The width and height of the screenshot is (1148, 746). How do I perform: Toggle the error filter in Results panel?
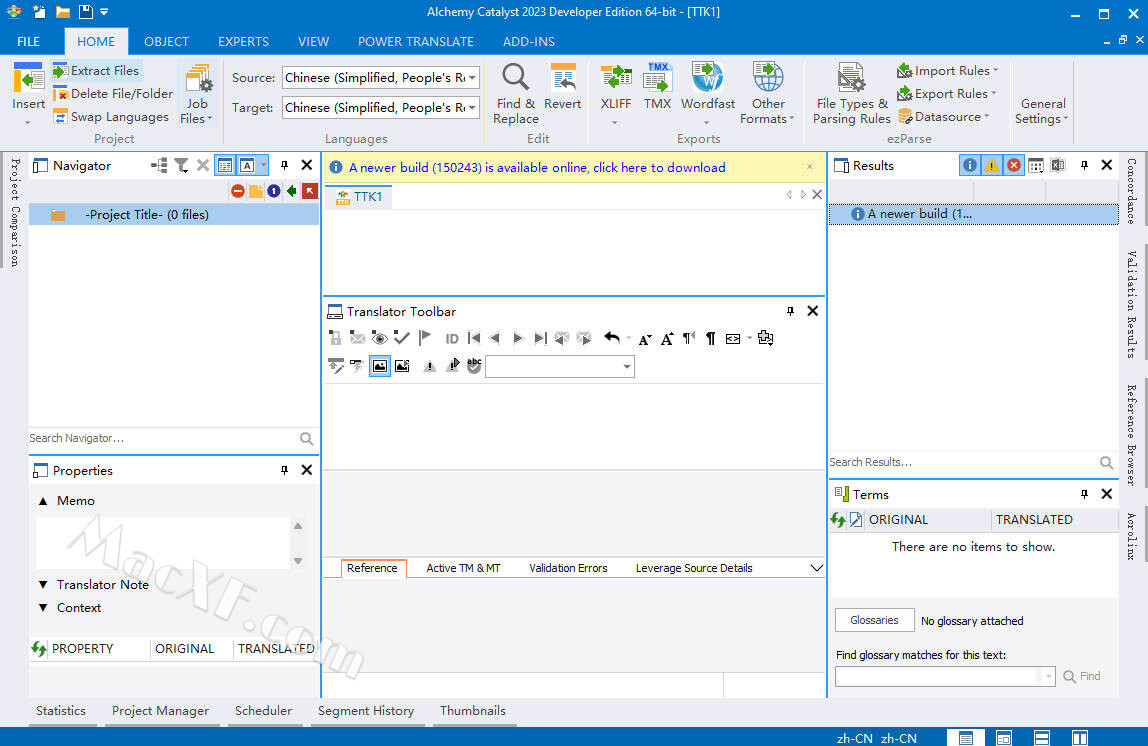(x=1014, y=166)
